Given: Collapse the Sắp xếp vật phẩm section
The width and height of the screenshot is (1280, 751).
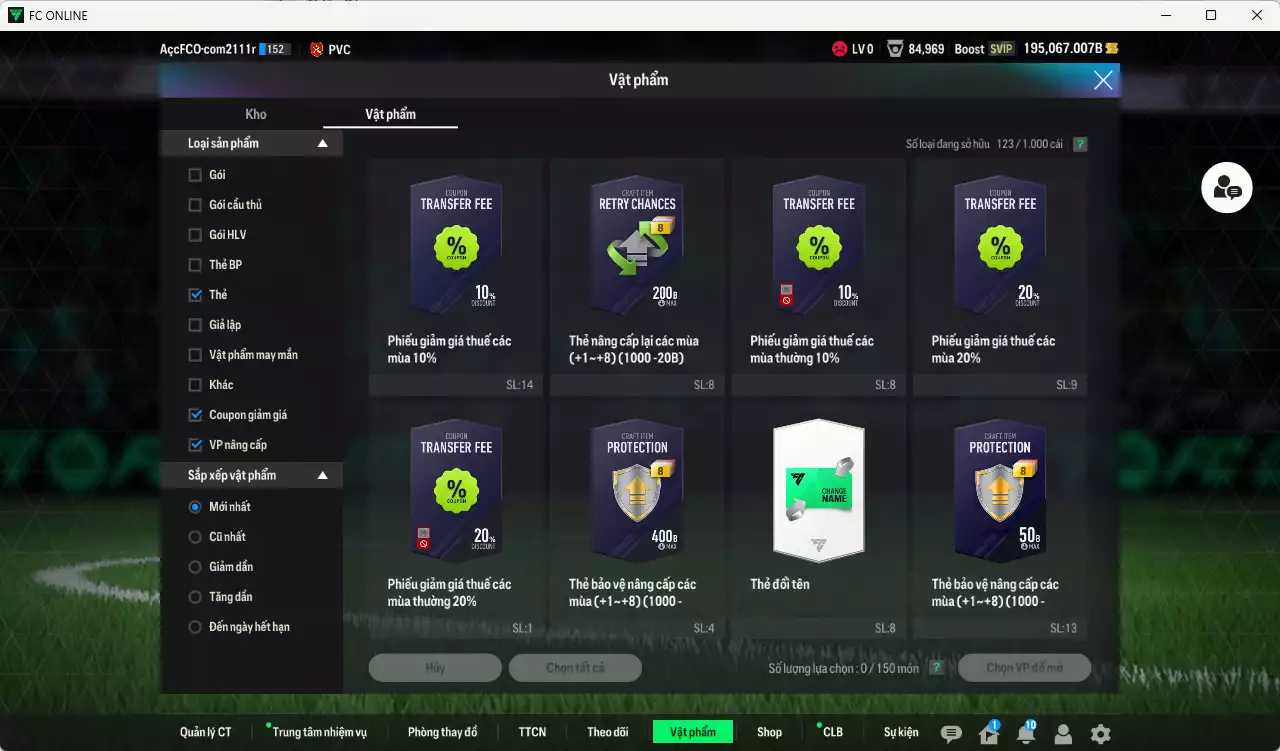Looking at the screenshot, I should (322, 476).
